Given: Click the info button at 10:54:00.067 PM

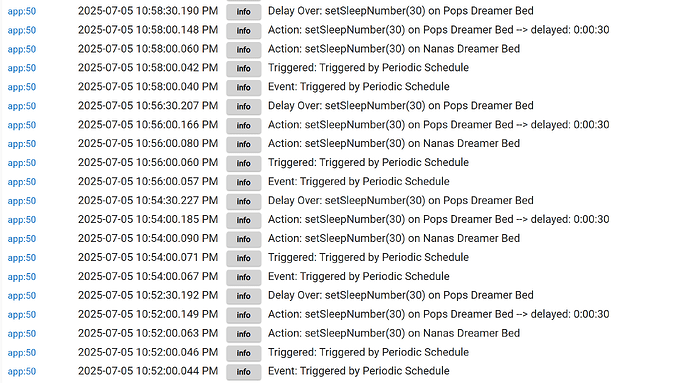Looking at the screenshot, I should coord(243,277).
